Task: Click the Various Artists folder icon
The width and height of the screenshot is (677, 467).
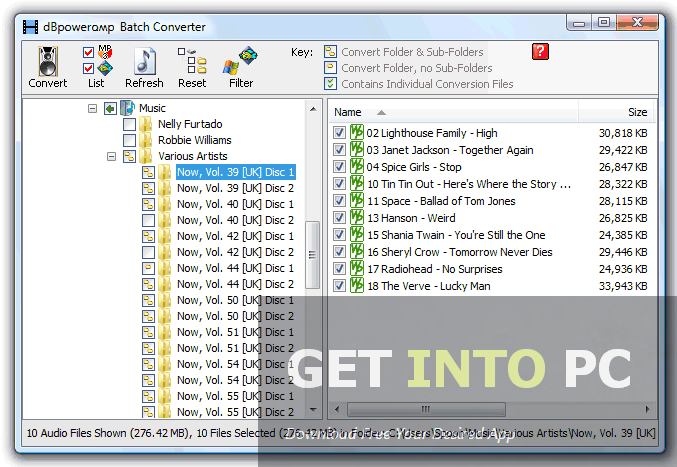Action: tap(146, 156)
